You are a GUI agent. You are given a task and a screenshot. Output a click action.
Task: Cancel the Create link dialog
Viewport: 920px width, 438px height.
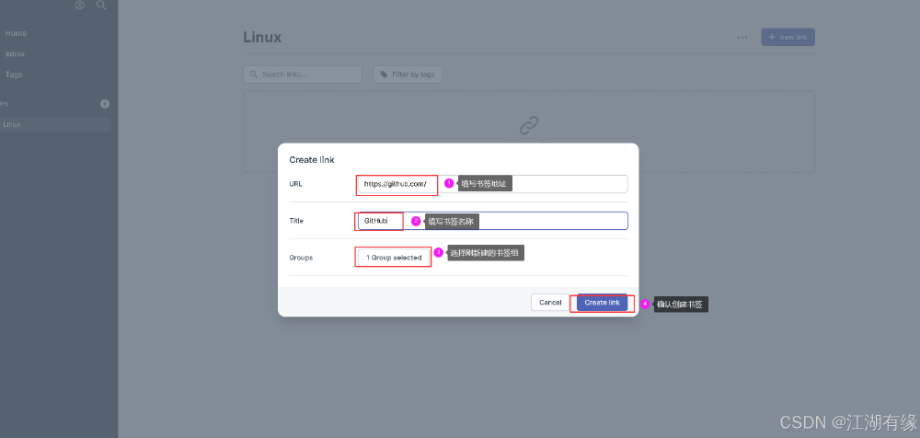click(550, 303)
